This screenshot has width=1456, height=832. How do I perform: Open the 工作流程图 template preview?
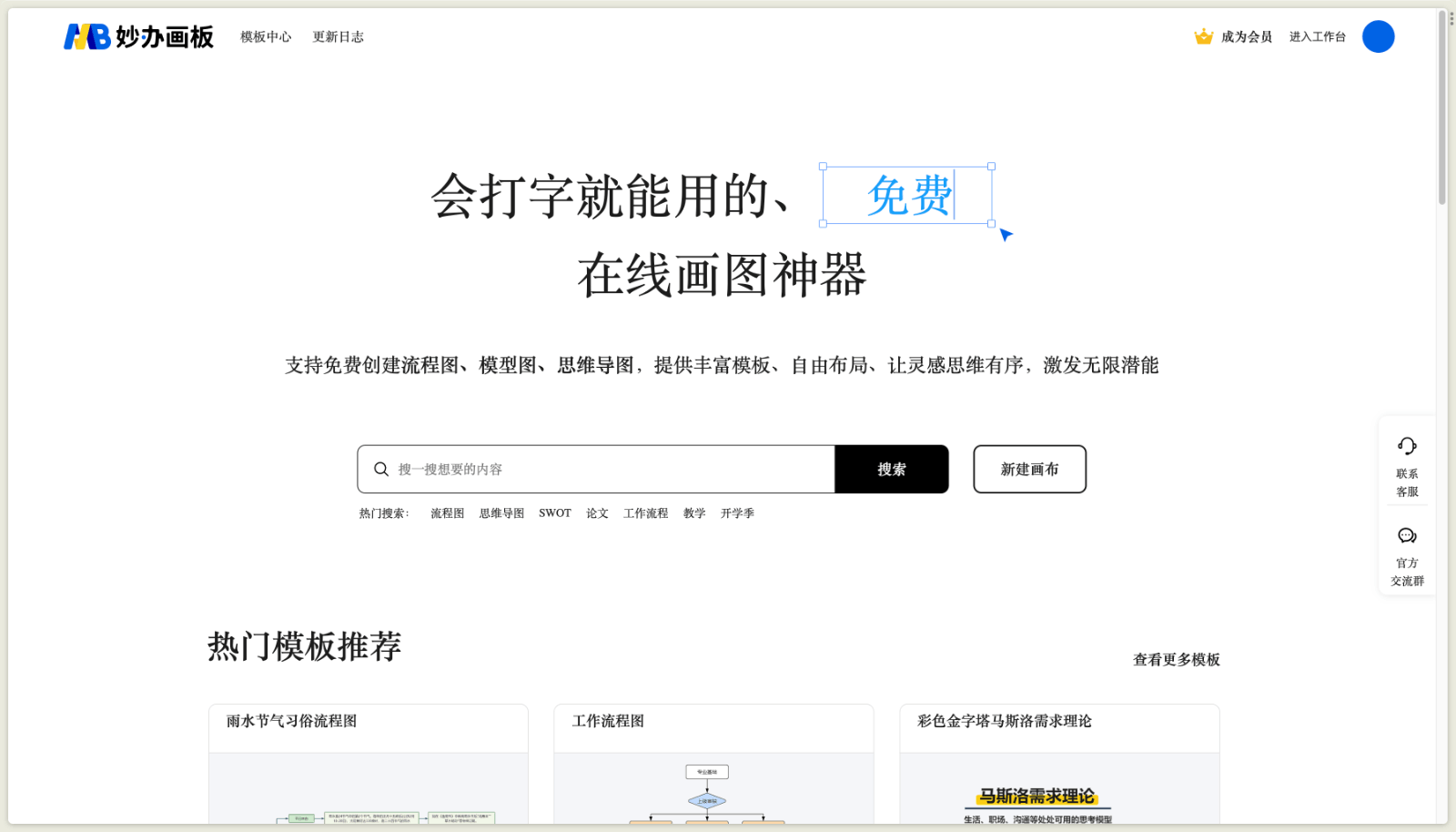[x=713, y=765]
